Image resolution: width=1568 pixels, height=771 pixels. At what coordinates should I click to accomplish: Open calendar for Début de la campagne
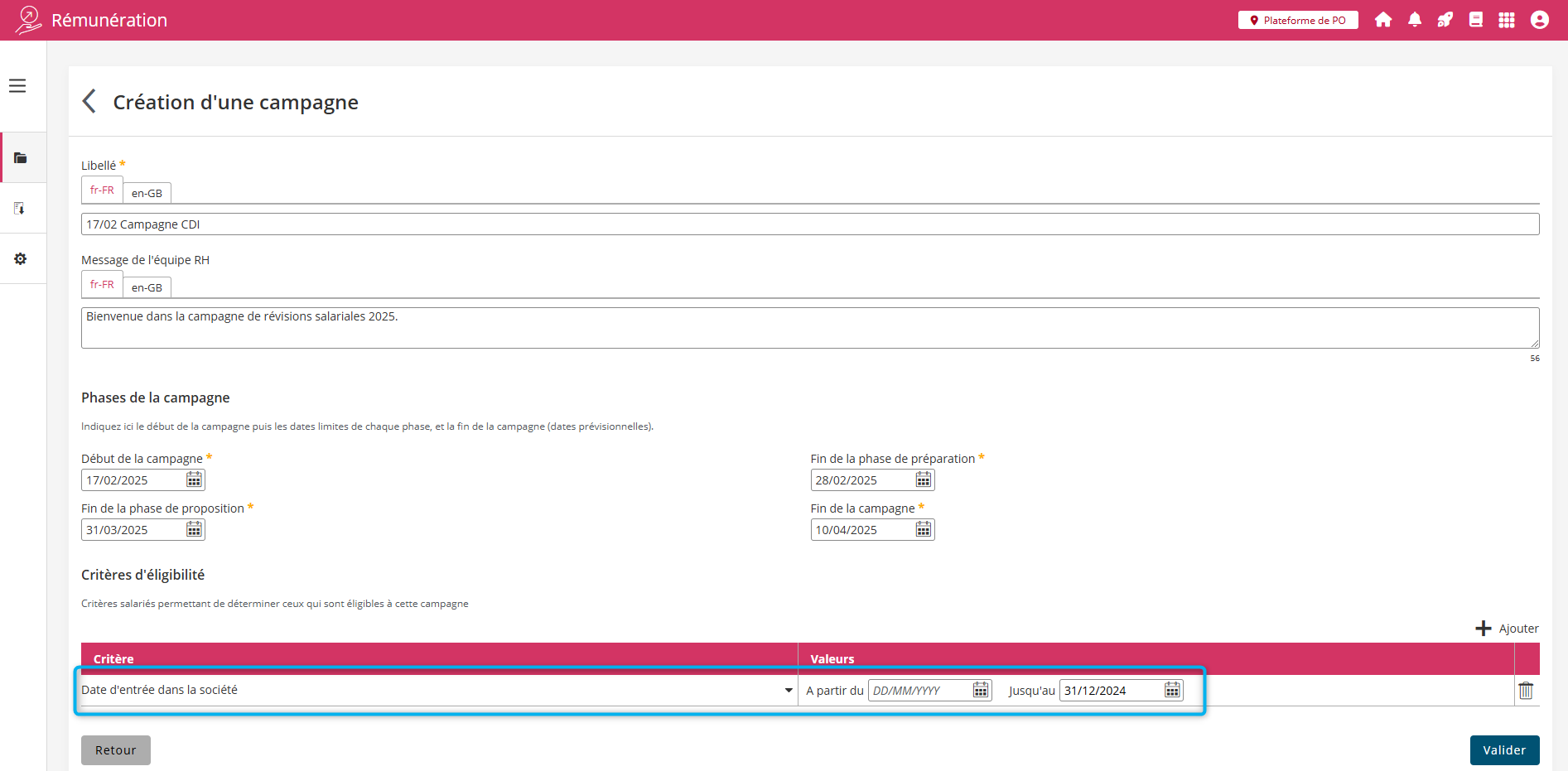pyautogui.click(x=194, y=480)
